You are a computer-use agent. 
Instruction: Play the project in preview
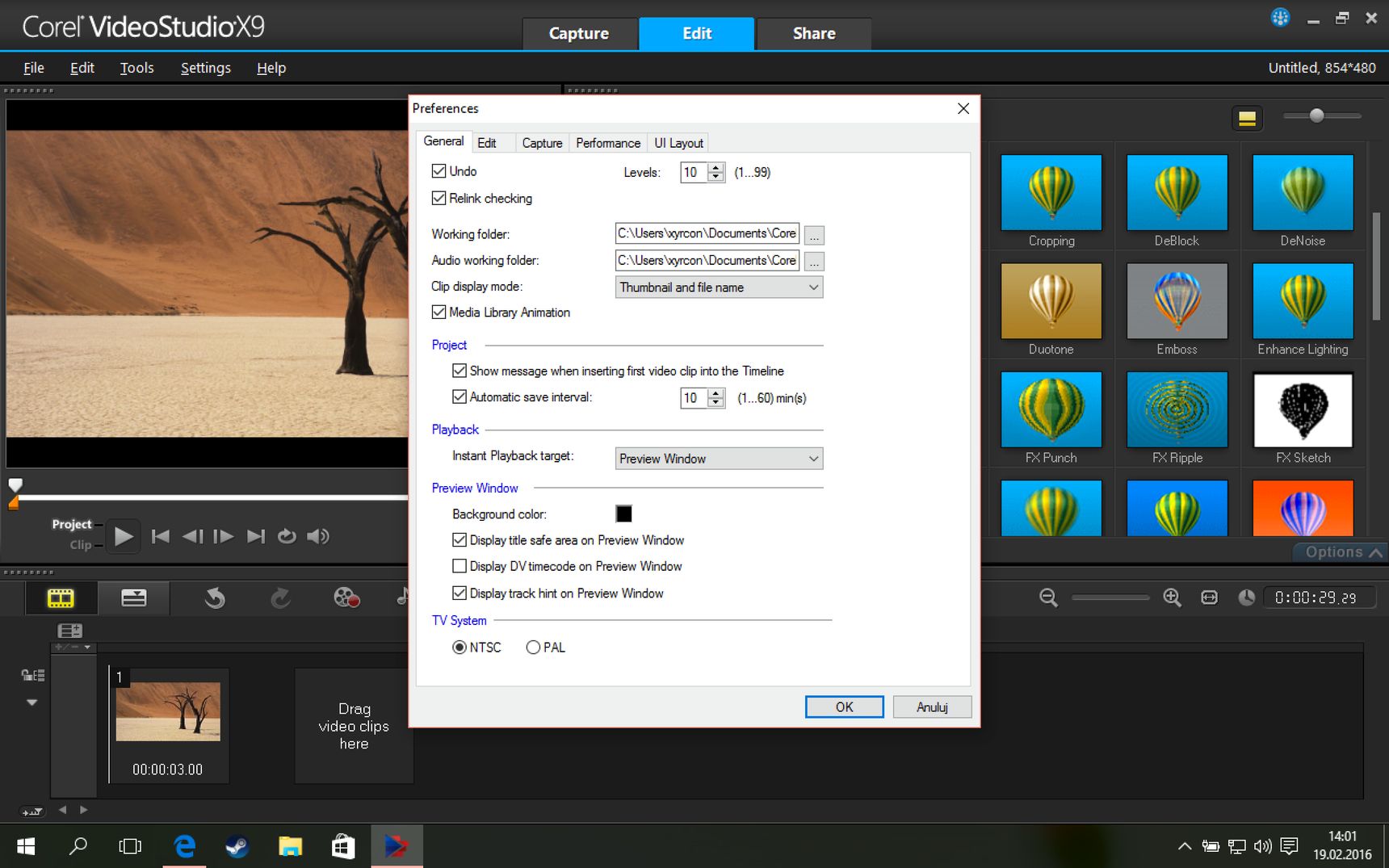[x=124, y=536]
